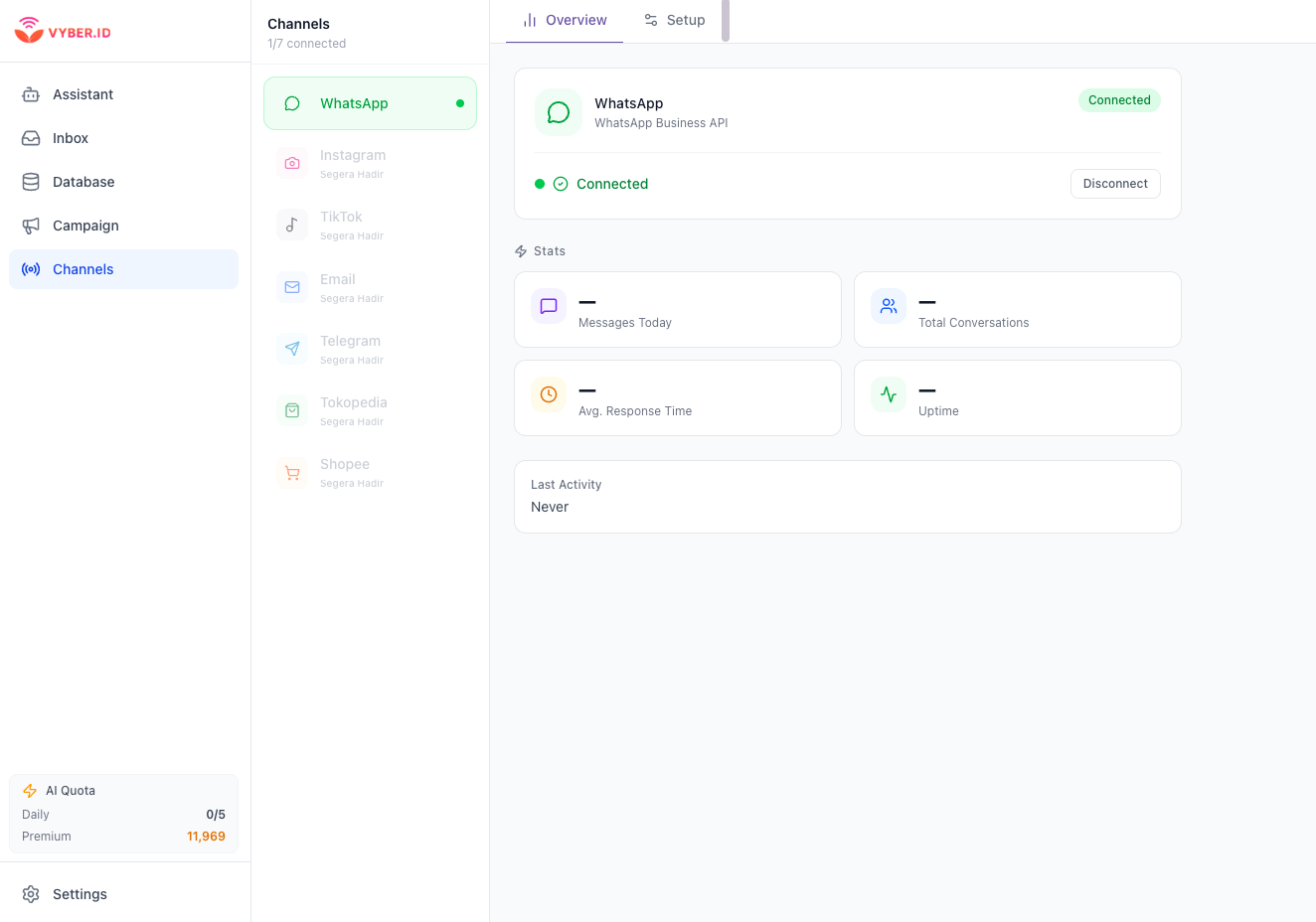Click the Avg. Response Time label
1316x922 pixels.
pos(635,411)
